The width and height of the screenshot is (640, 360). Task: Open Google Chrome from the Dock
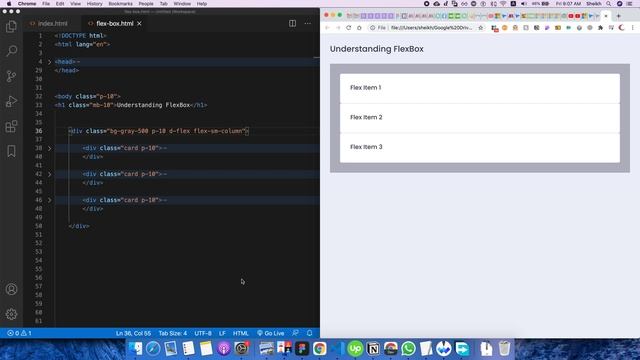coord(320,349)
